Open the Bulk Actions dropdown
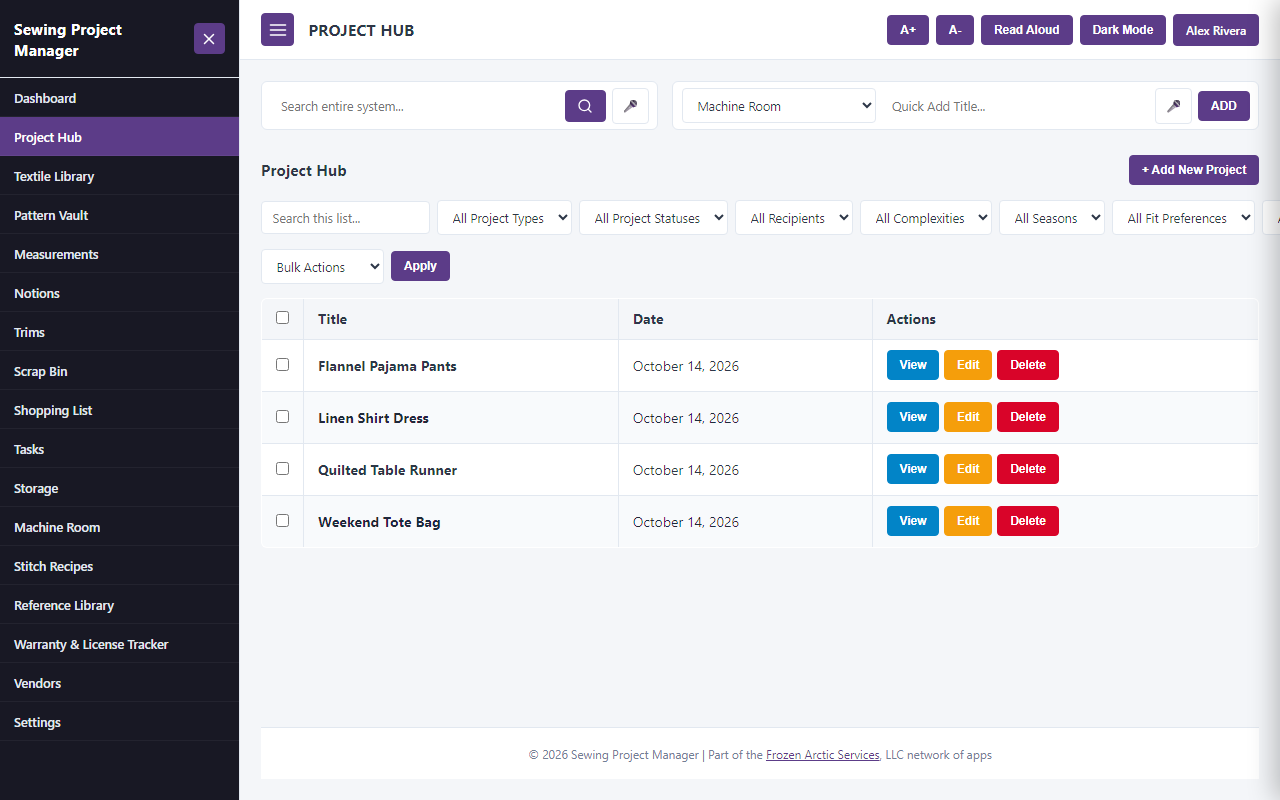This screenshot has height=800, width=1280. pyautogui.click(x=322, y=267)
